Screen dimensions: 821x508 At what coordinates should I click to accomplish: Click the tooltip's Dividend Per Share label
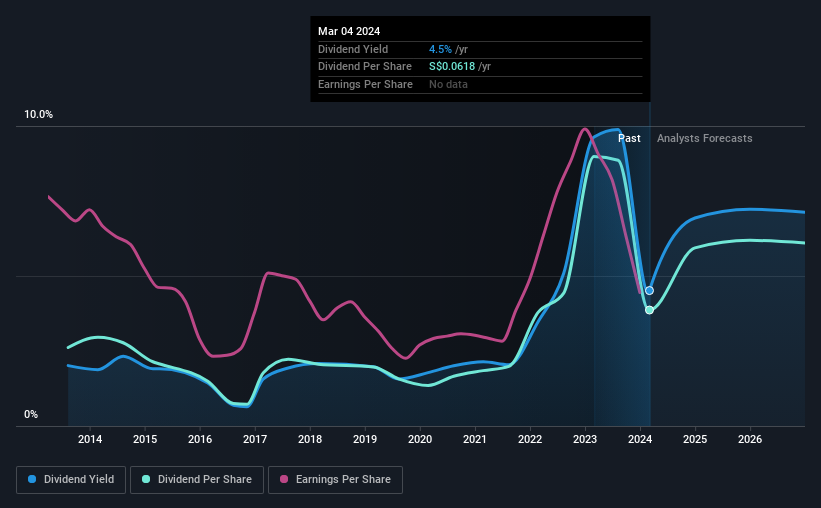(x=365, y=67)
